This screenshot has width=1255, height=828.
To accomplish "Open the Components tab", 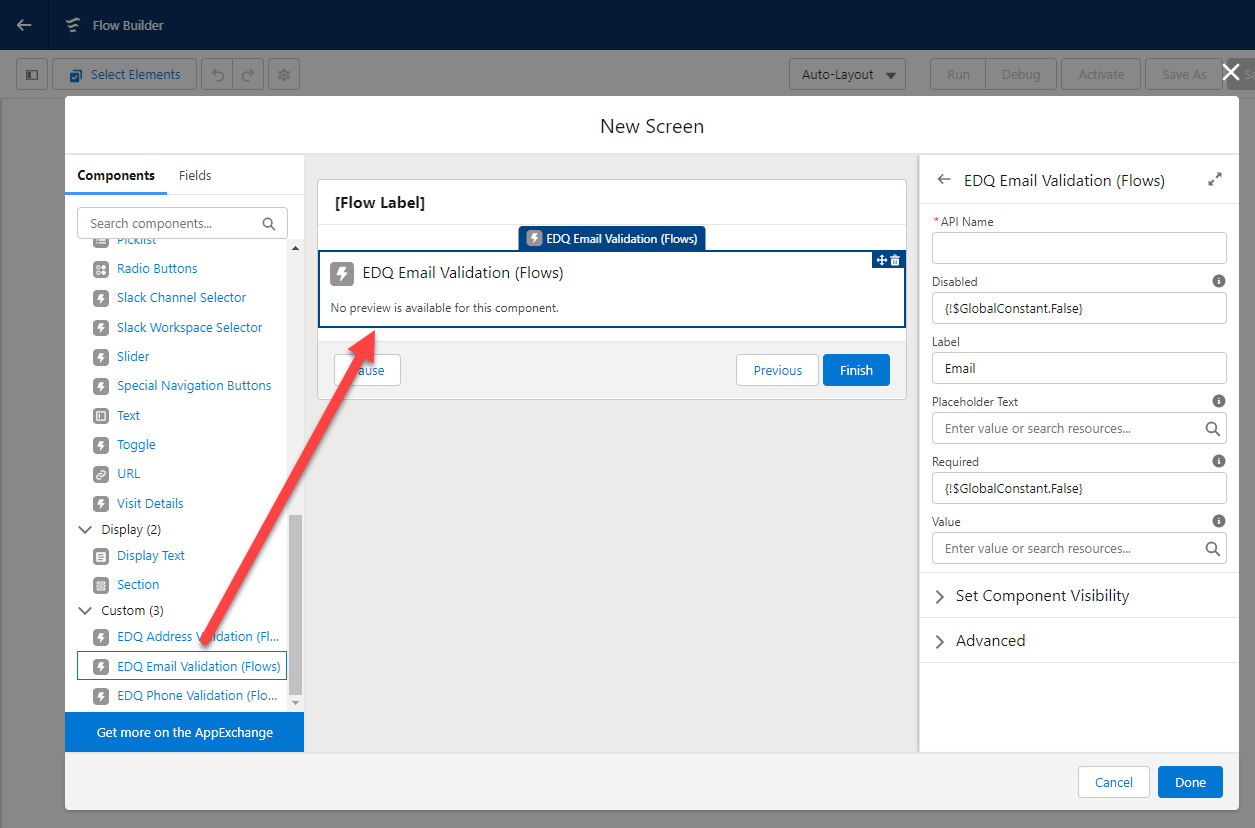I will click(x=116, y=175).
